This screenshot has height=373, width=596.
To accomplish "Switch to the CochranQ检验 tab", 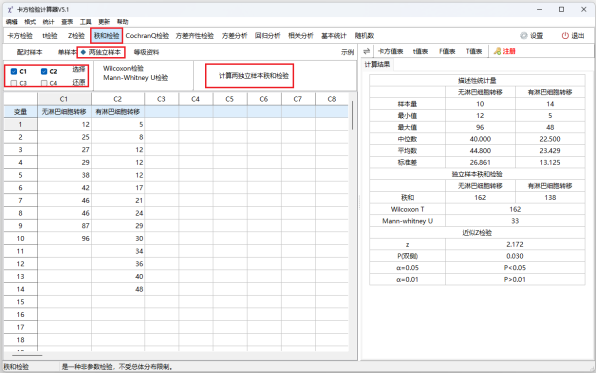I will tap(147, 36).
